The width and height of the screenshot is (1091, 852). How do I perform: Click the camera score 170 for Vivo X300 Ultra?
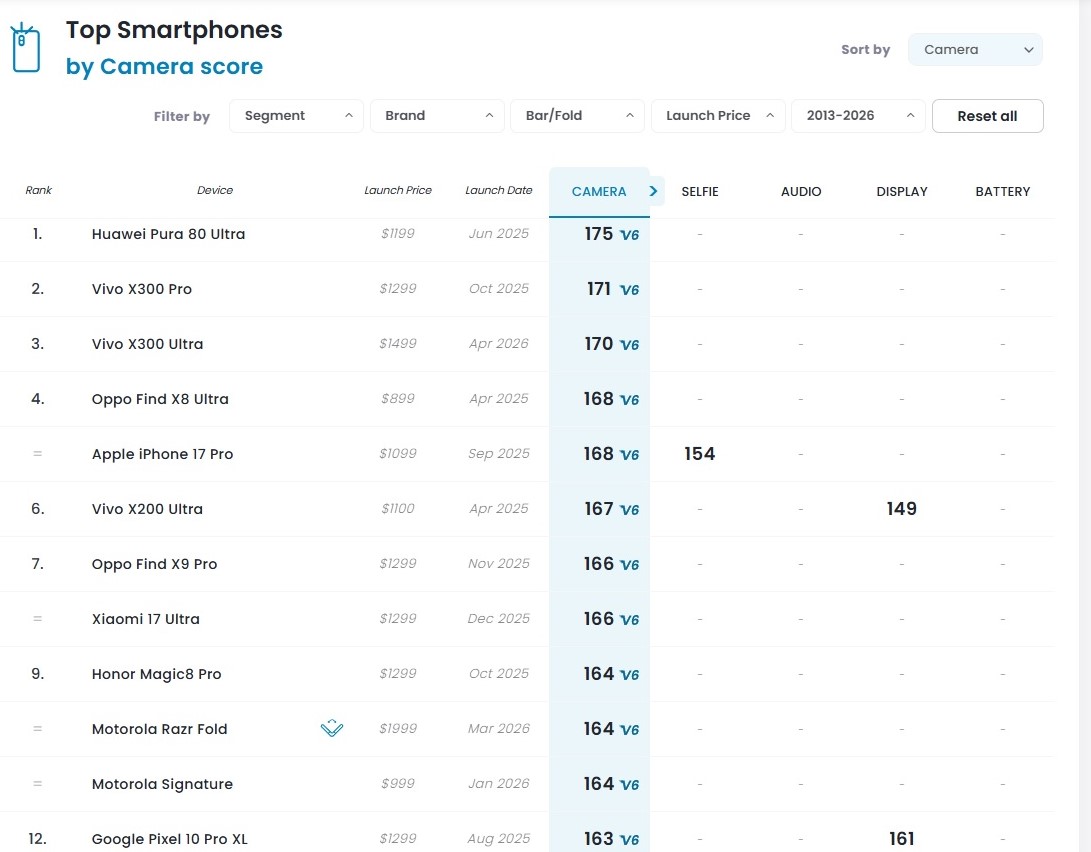point(598,344)
